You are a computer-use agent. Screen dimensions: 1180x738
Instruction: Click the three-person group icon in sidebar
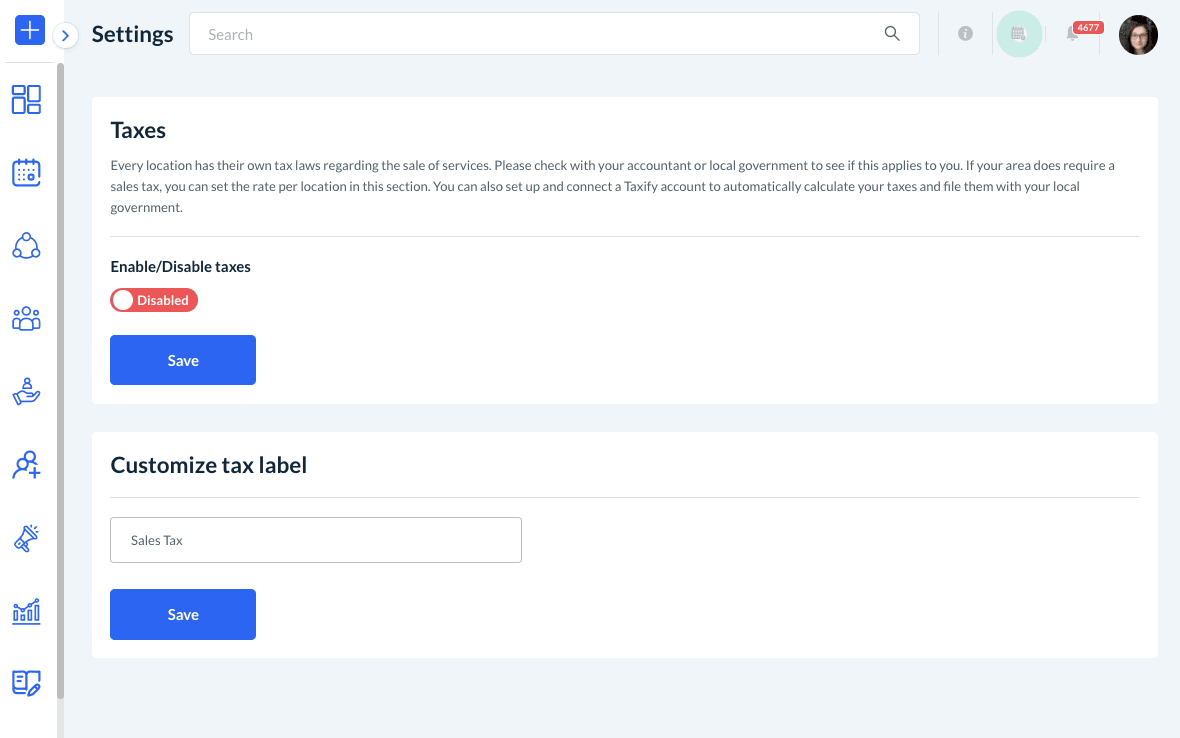(x=26, y=319)
